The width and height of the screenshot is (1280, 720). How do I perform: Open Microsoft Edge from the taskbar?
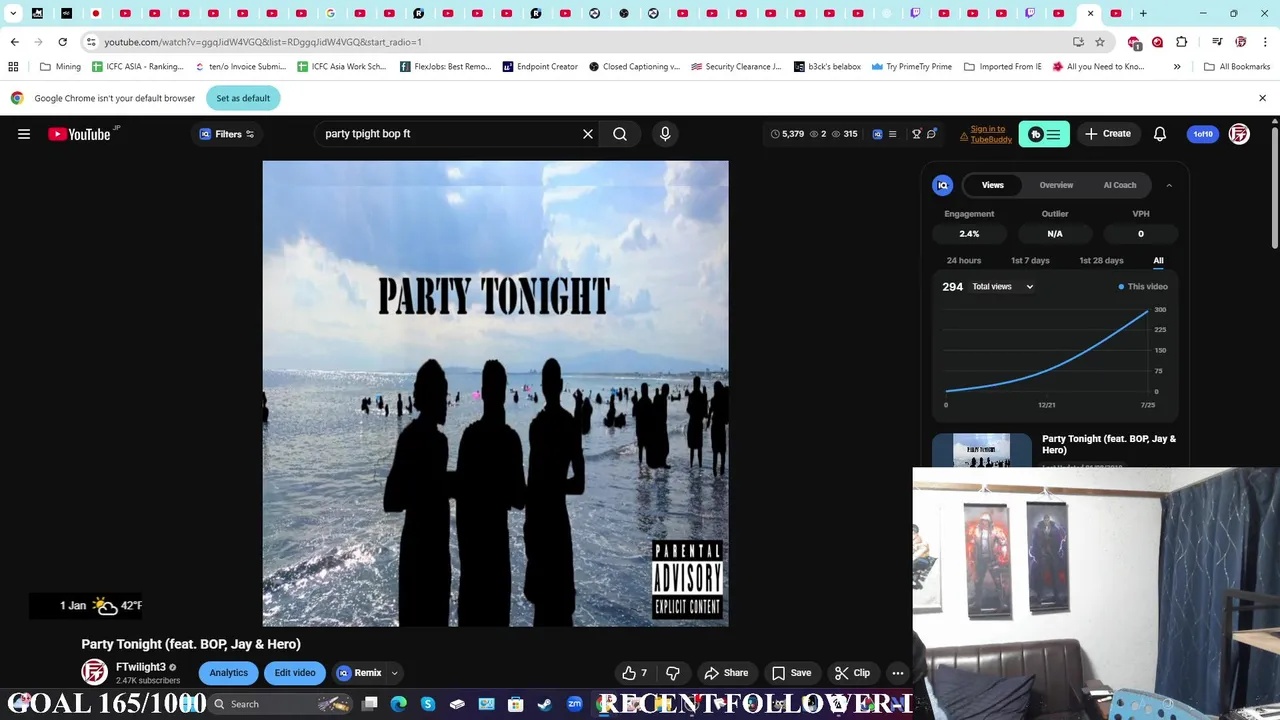pyautogui.click(x=399, y=704)
